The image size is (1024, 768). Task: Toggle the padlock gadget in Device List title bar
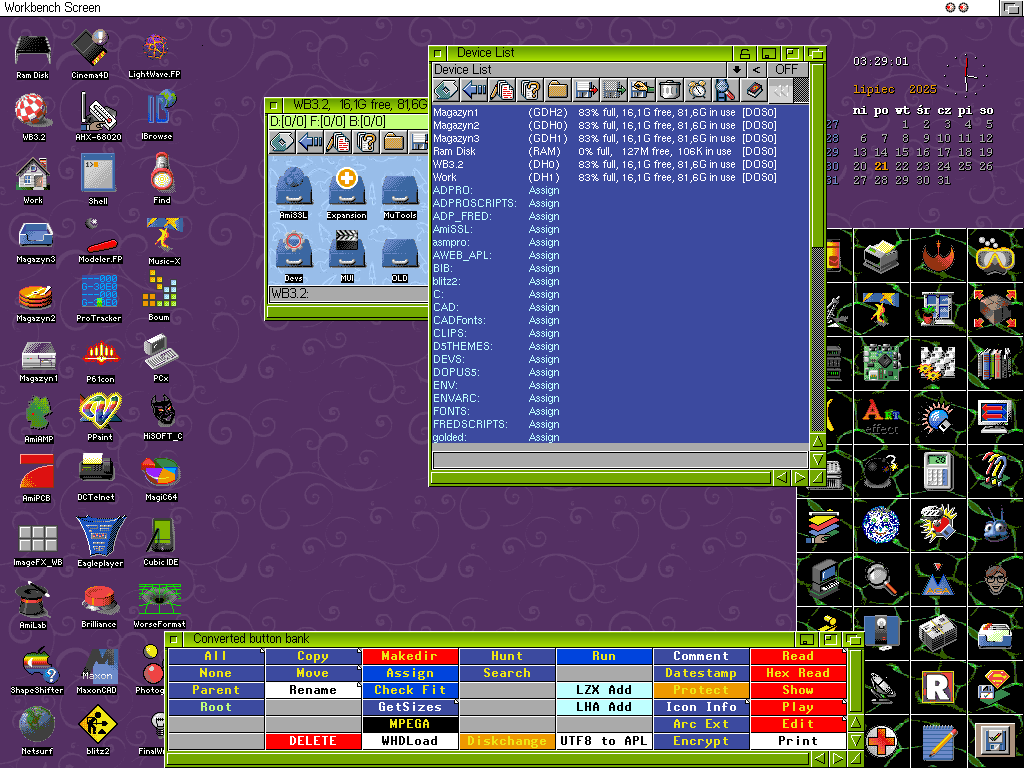[744, 54]
